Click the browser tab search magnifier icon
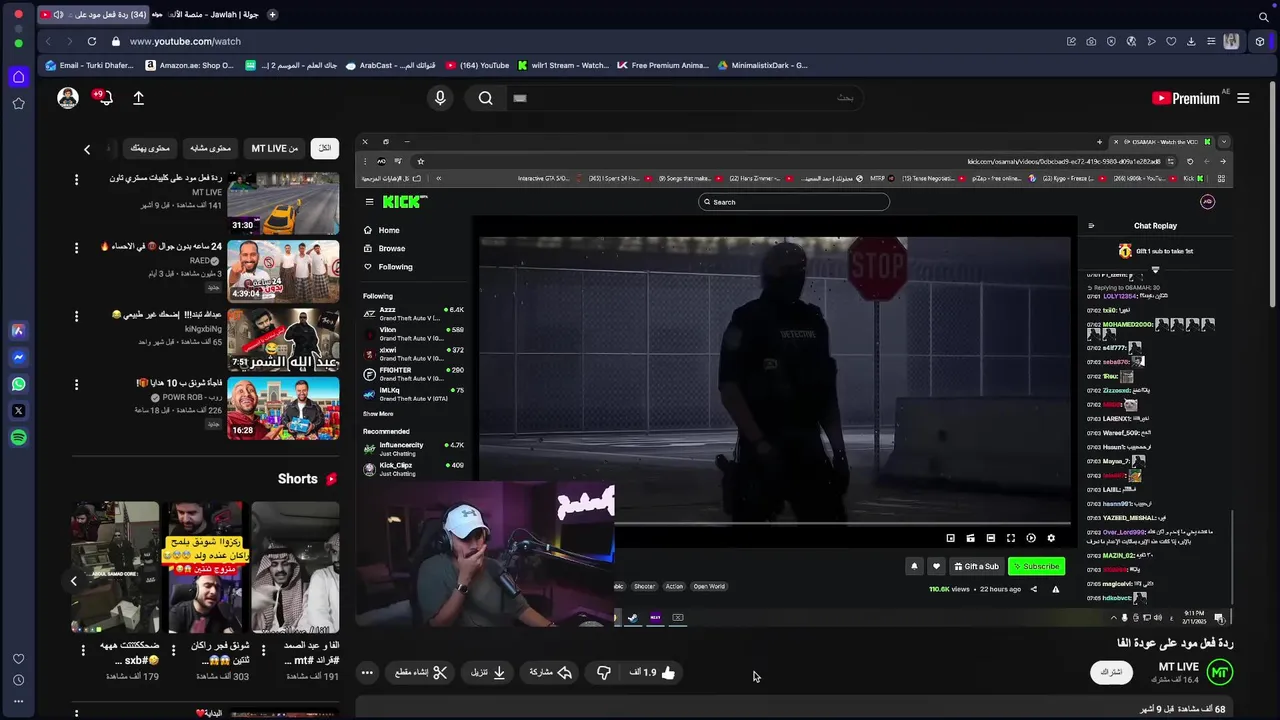This screenshot has width=1280, height=720. tap(1264, 16)
